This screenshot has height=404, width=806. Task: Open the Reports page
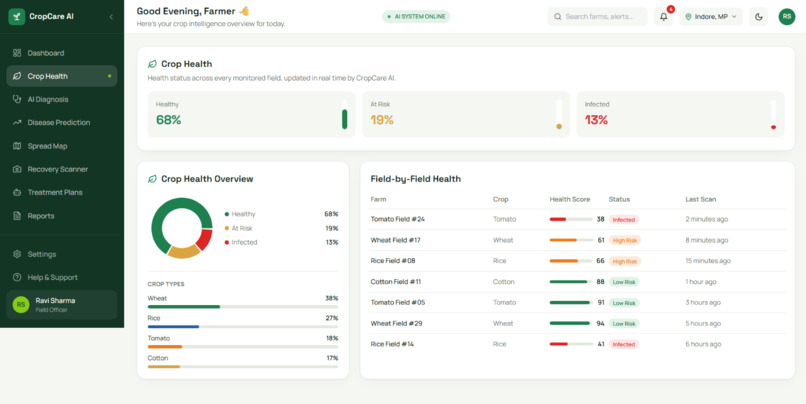coord(62,216)
